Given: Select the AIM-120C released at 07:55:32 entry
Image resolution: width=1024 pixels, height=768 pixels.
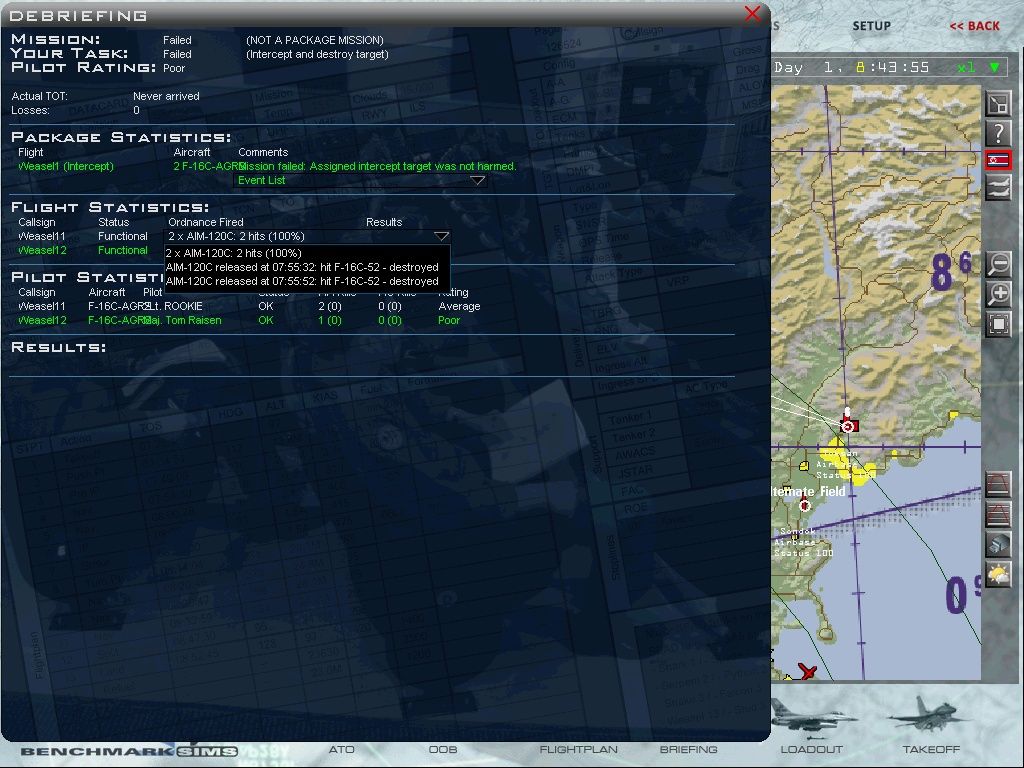Looking at the screenshot, I should pos(302,267).
